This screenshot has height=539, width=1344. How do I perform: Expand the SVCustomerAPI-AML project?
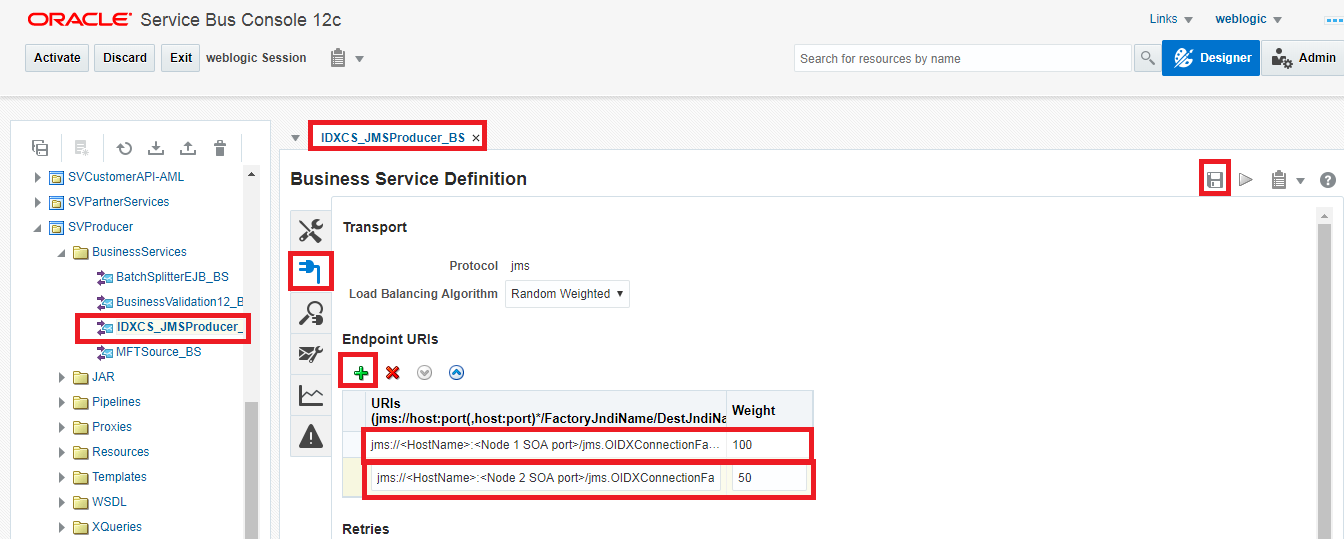pyautogui.click(x=38, y=177)
